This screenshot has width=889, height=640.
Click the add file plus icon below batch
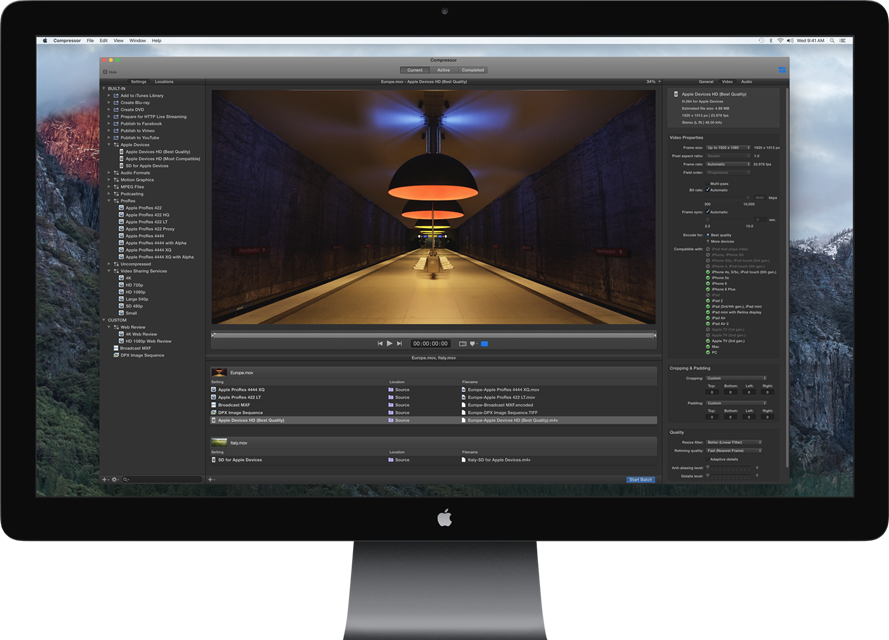[x=210, y=480]
